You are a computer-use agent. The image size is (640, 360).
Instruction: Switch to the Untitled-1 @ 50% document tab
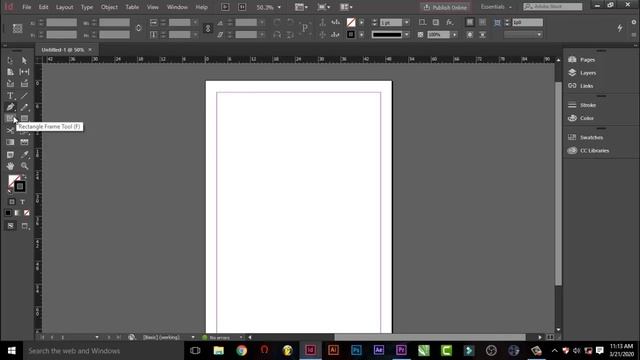[62, 50]
